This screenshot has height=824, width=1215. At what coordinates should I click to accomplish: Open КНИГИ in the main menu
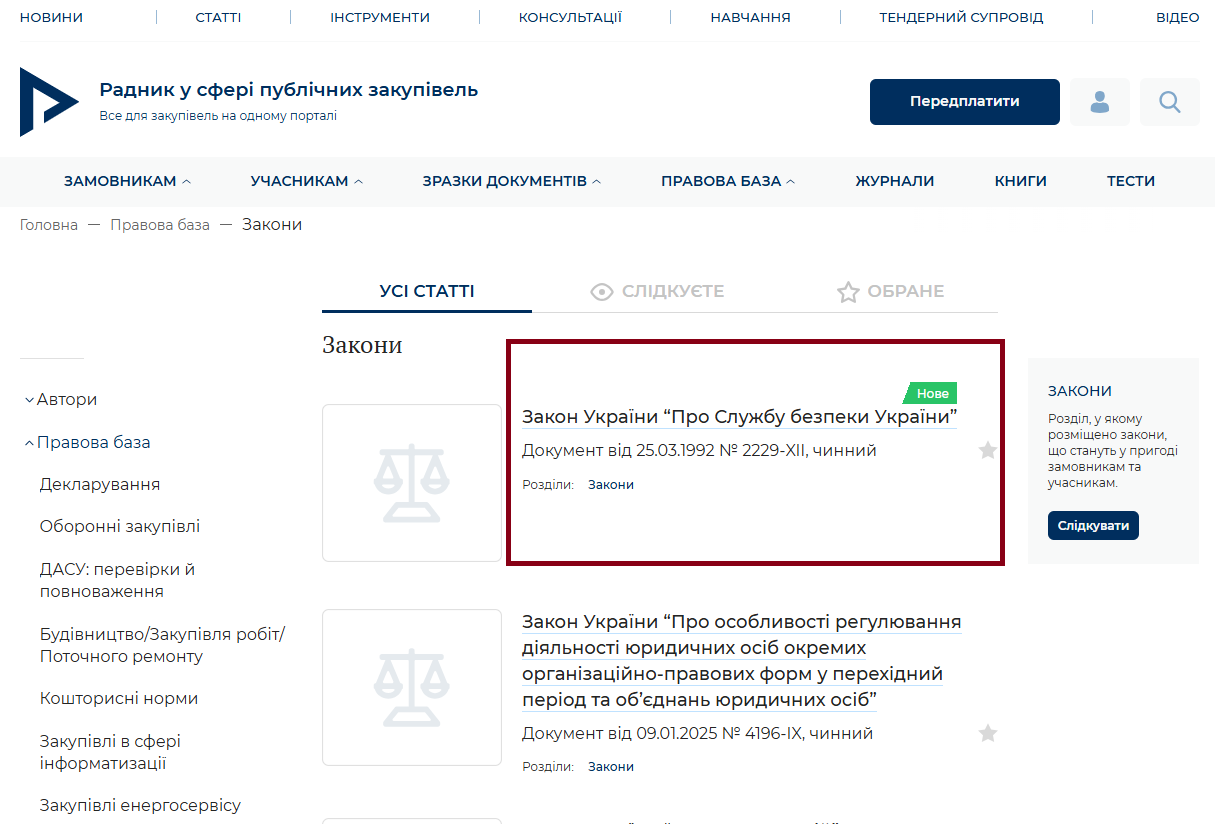point(1021,181)
